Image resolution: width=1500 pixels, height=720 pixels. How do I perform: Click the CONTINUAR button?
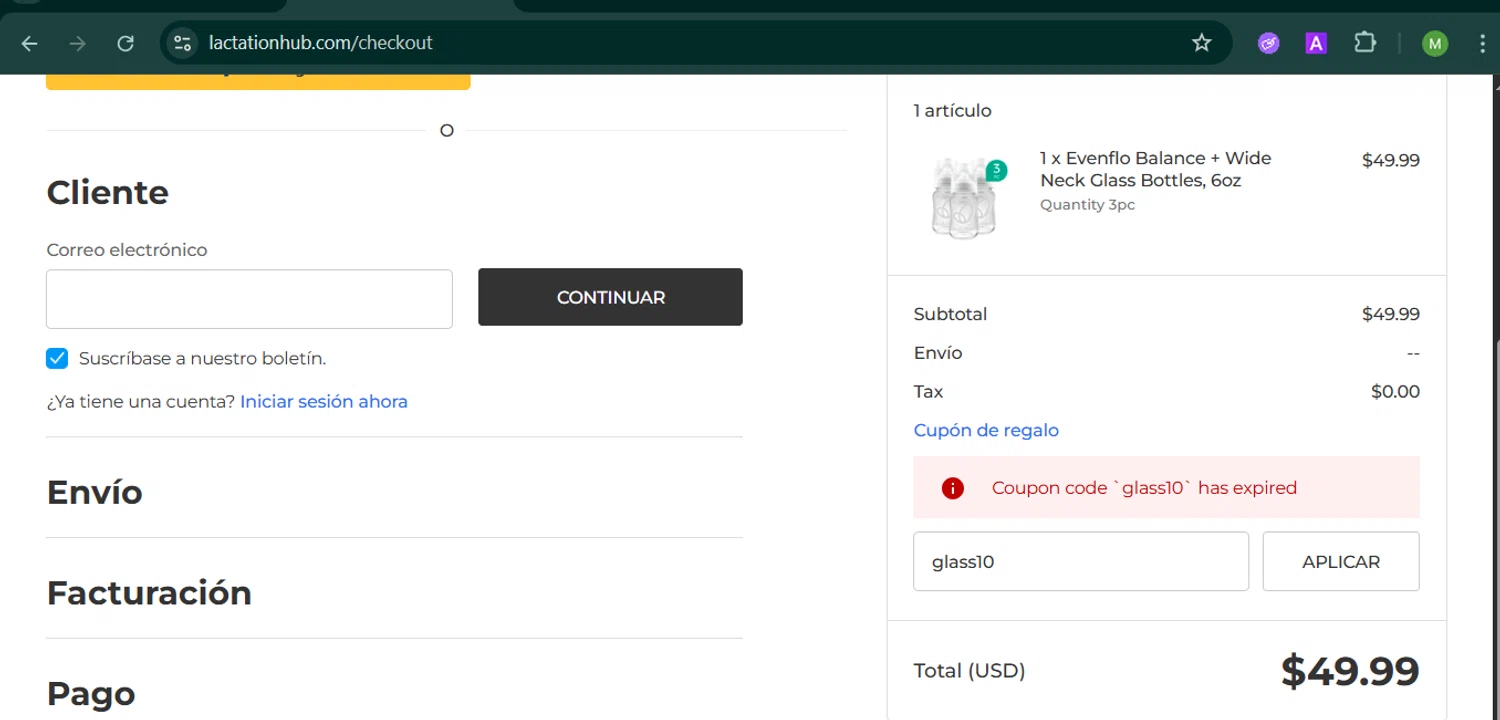pyautogui.click(x=610, y=297)
